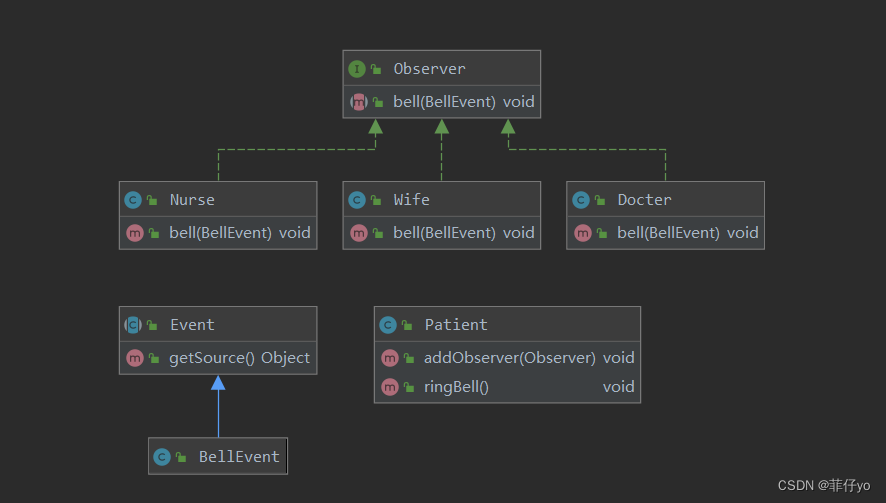The width and height of the screenshot is (886, 503).
Task: Select the getSource() Object row in Event
Action: [218, 358]
